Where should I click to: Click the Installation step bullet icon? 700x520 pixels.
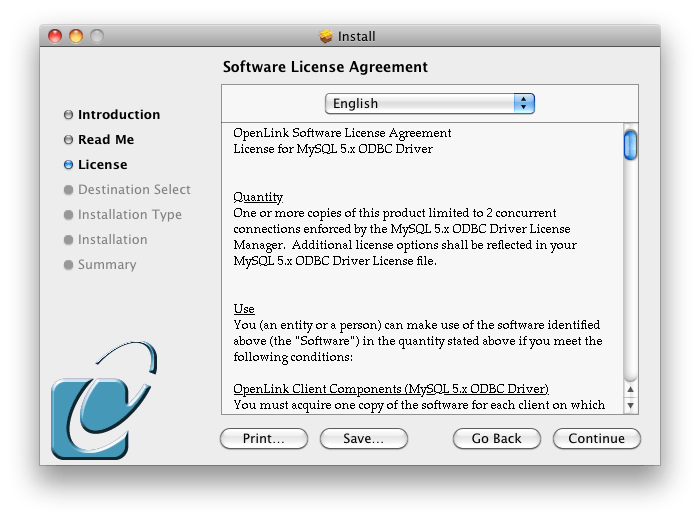[x=68, y=240]
